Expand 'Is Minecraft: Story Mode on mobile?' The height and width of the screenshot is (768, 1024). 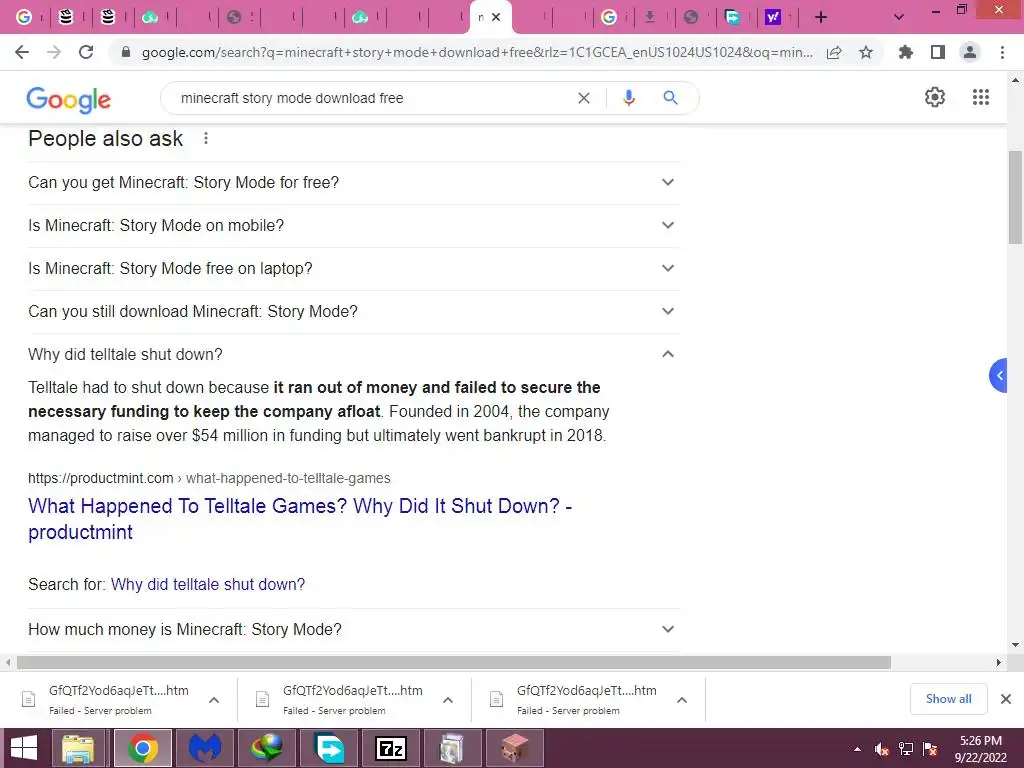tap(353, 226)
